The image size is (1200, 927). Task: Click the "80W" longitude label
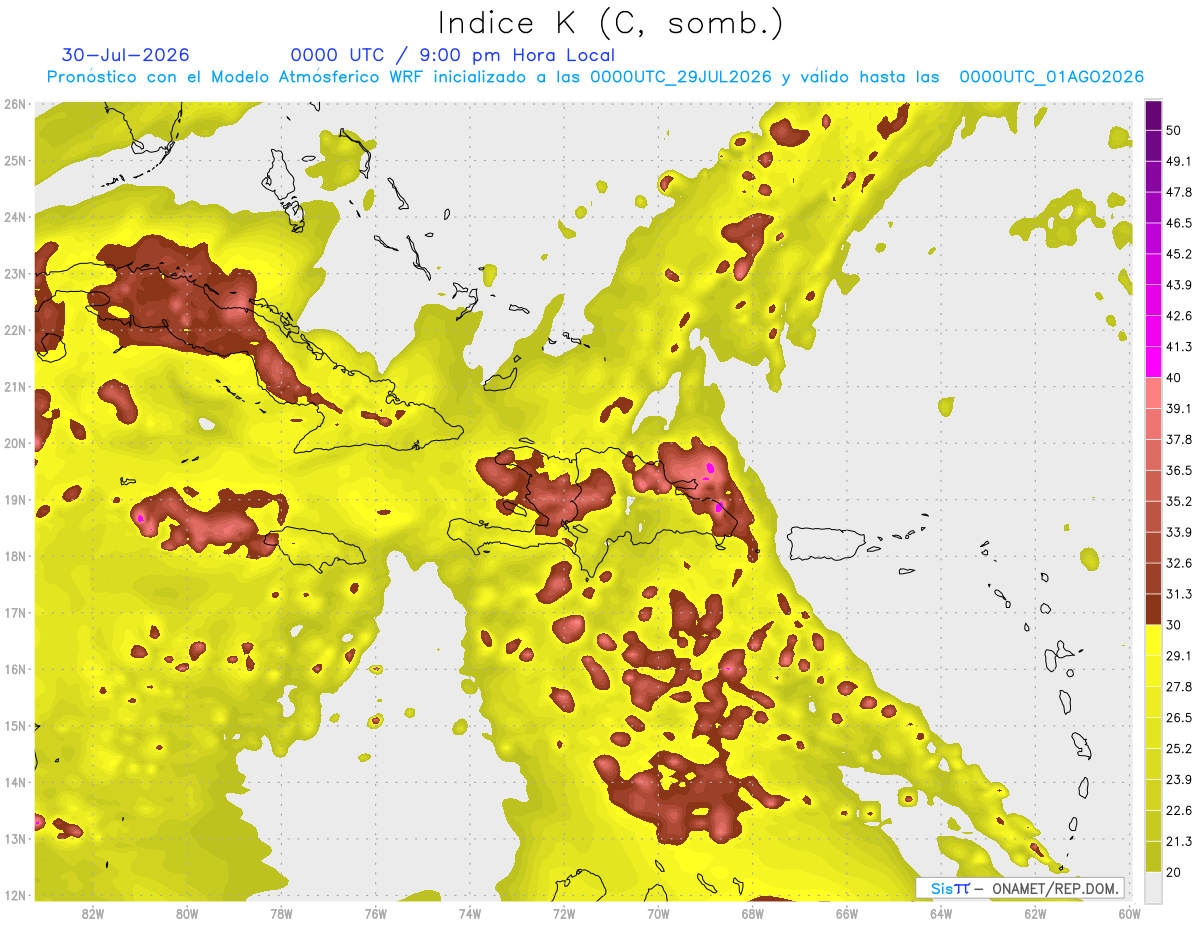187,914
